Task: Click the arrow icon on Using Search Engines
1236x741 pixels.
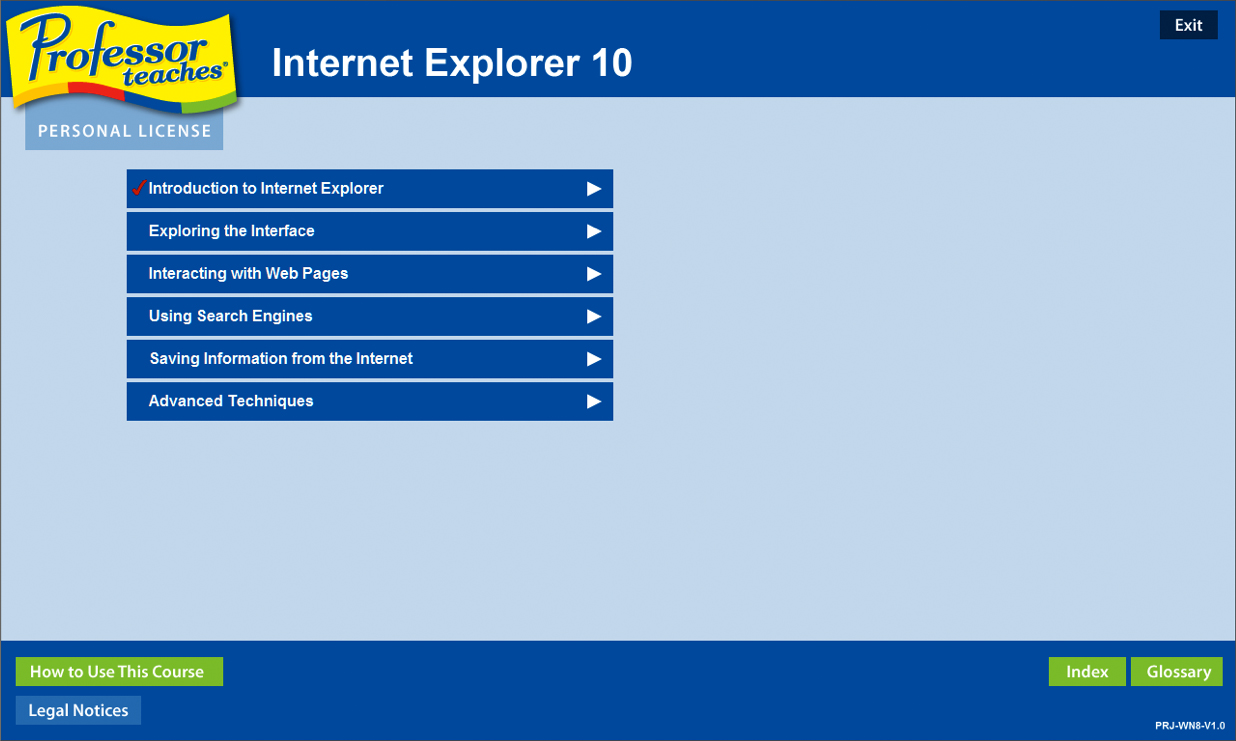Action: (x=594, y=316)
